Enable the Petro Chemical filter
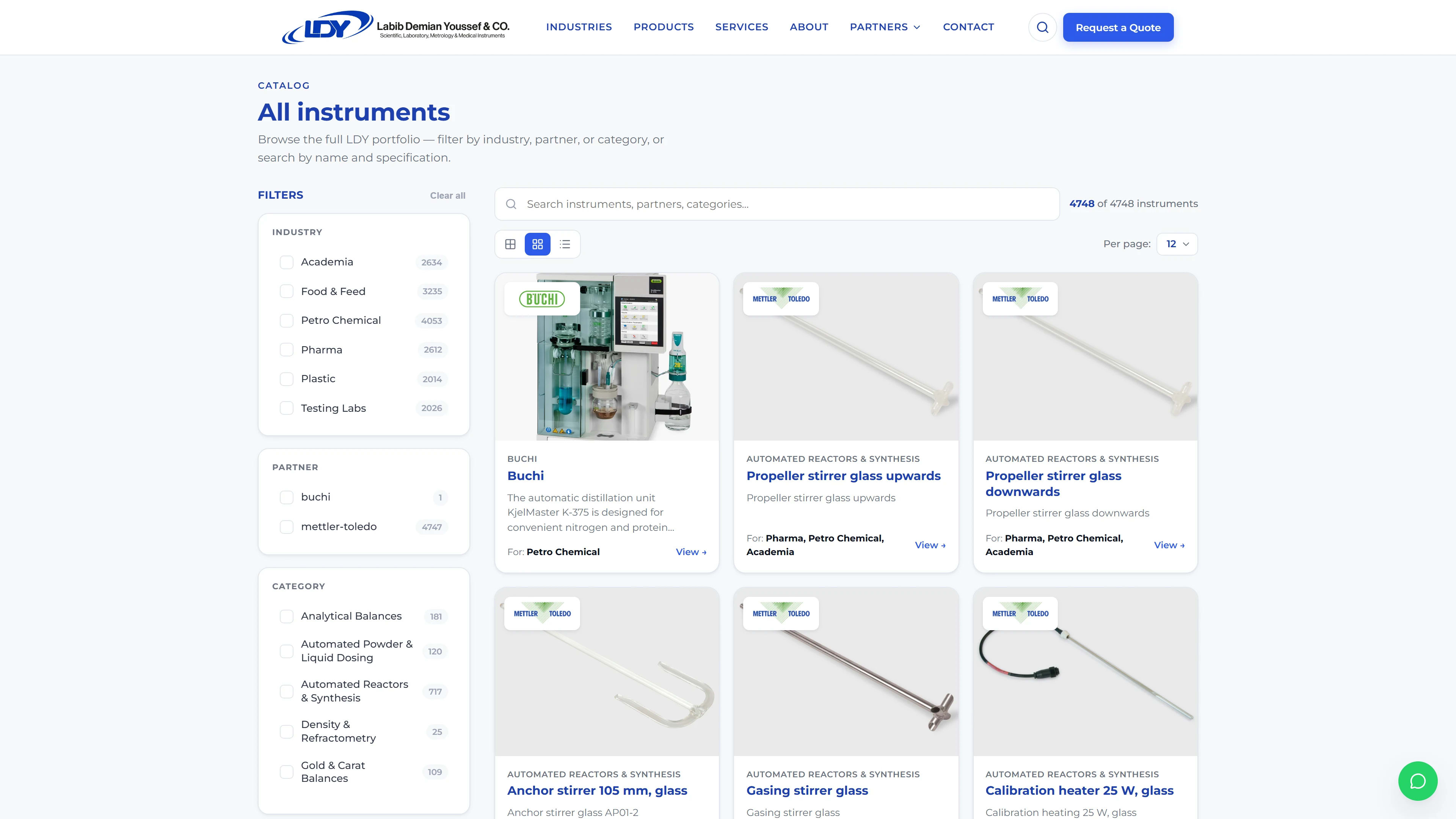 tap(287, 320)
